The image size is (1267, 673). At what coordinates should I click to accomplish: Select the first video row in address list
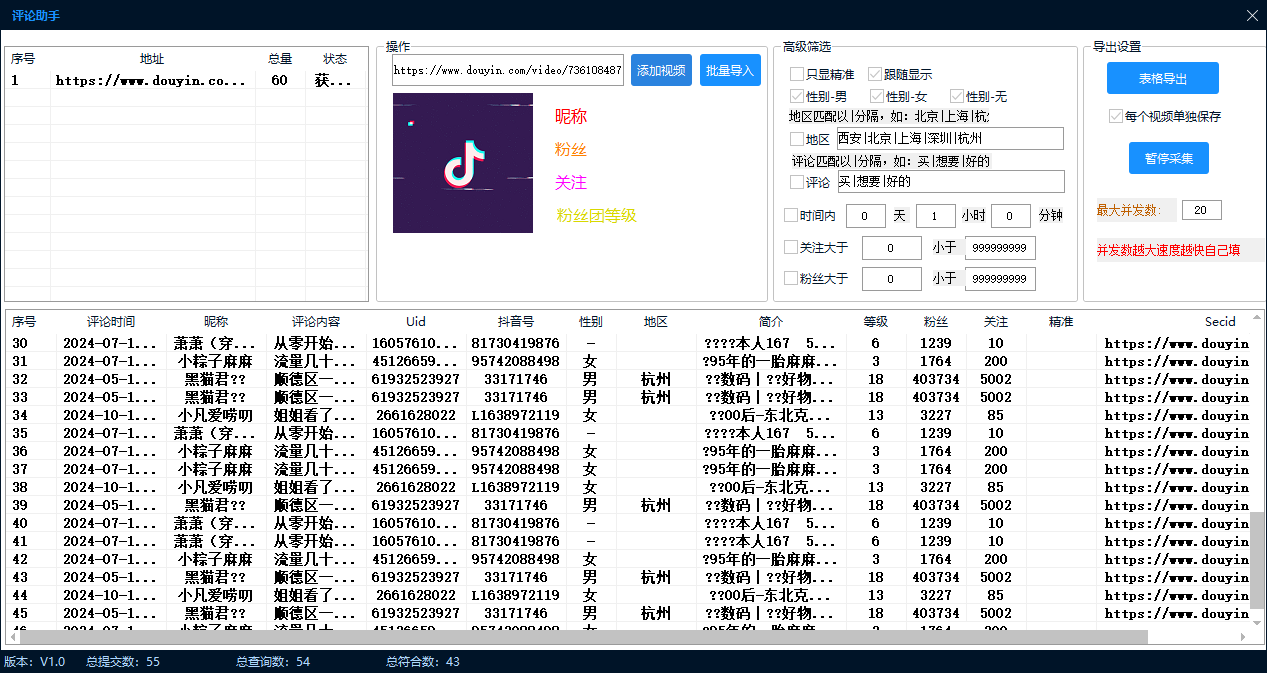click(x=150, y=81)
